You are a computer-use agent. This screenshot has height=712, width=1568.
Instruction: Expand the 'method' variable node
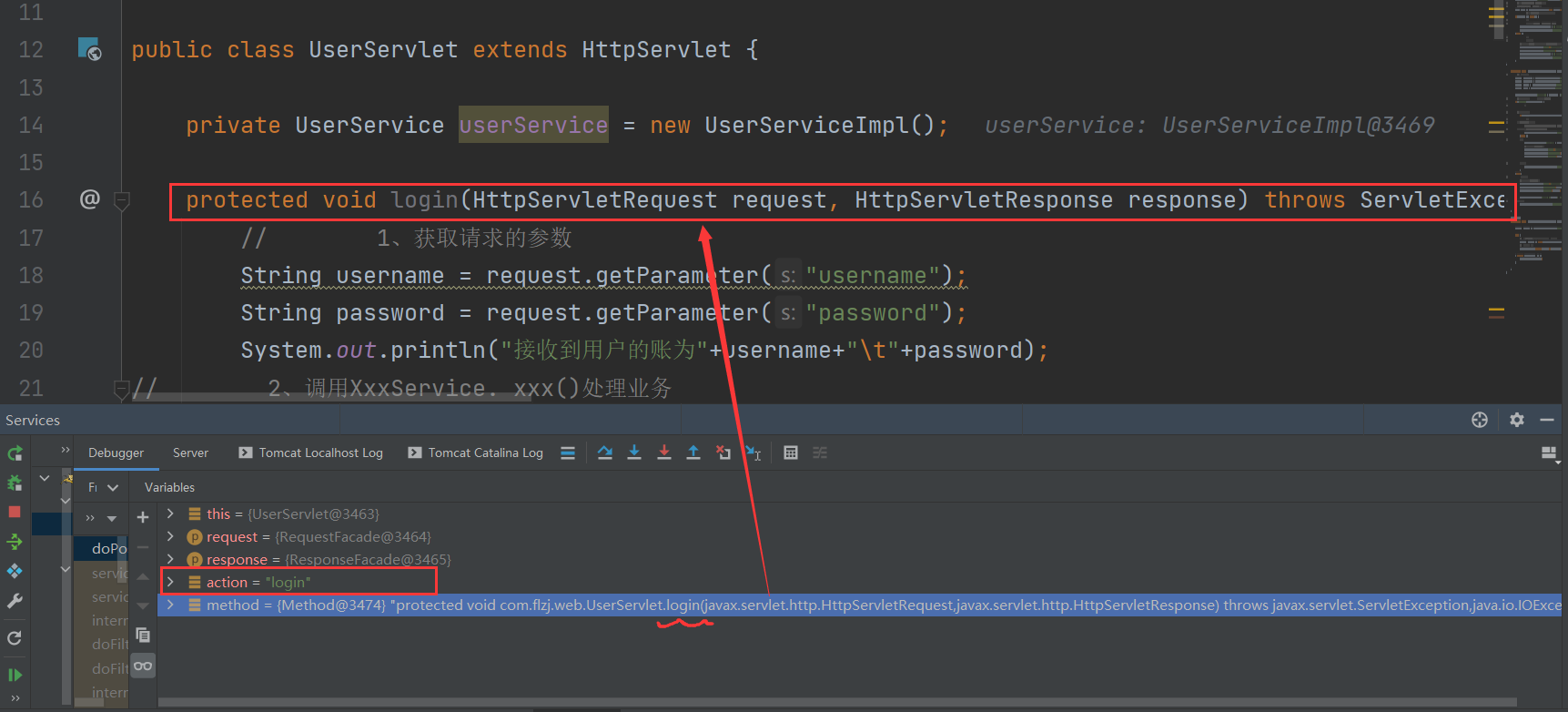pos(170,605)
